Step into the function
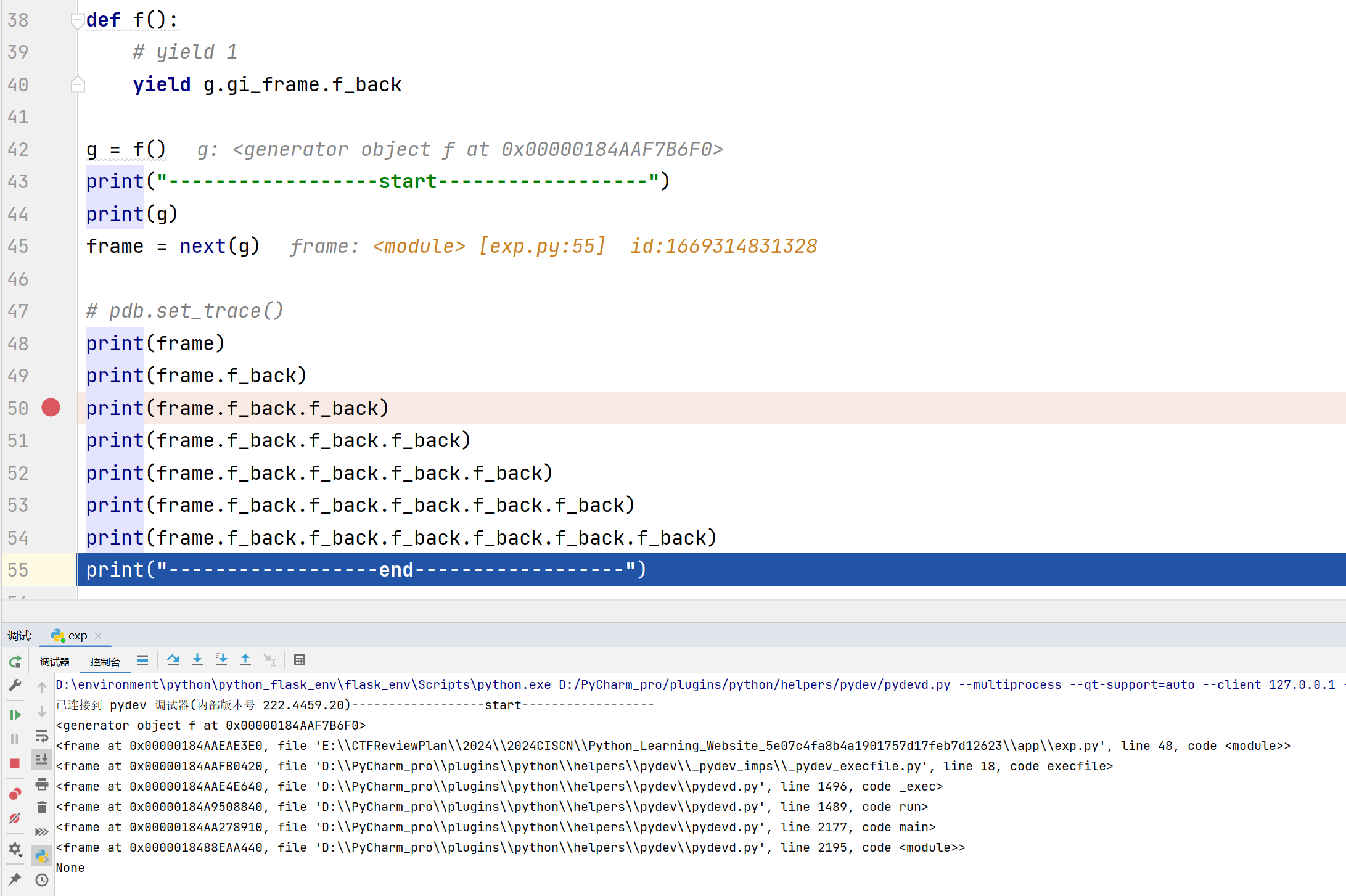Viewport: 1346px width, 896px height. [x=197, y=660]
